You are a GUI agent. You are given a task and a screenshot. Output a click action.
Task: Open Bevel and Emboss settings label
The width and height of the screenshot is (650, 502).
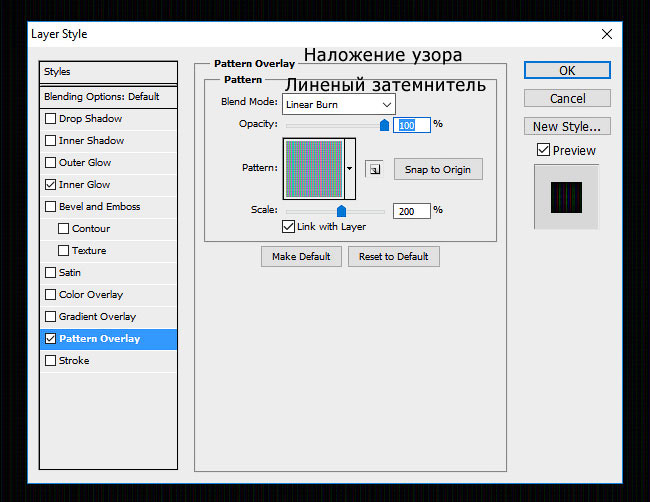[99, 206]
